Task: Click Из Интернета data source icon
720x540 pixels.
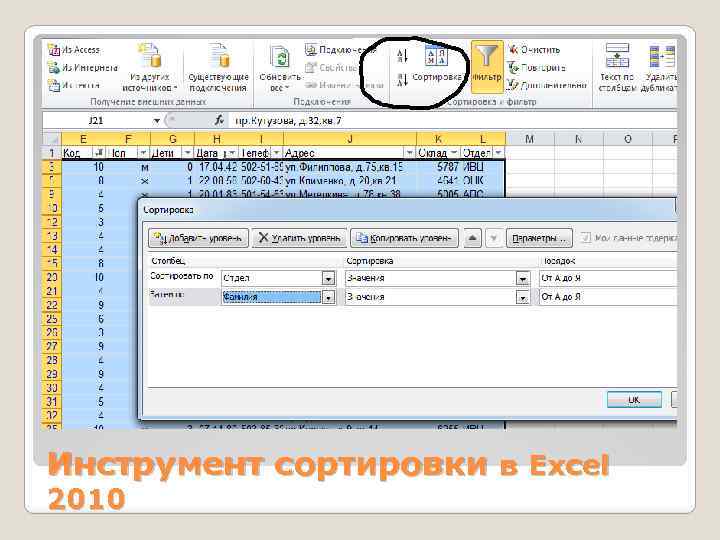Action: [x=54, y=68]
